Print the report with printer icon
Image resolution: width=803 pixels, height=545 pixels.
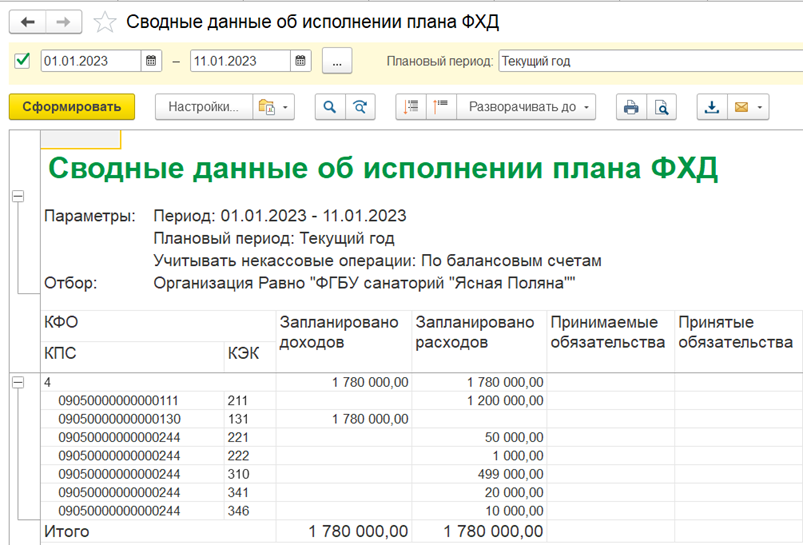click(631, 107)
